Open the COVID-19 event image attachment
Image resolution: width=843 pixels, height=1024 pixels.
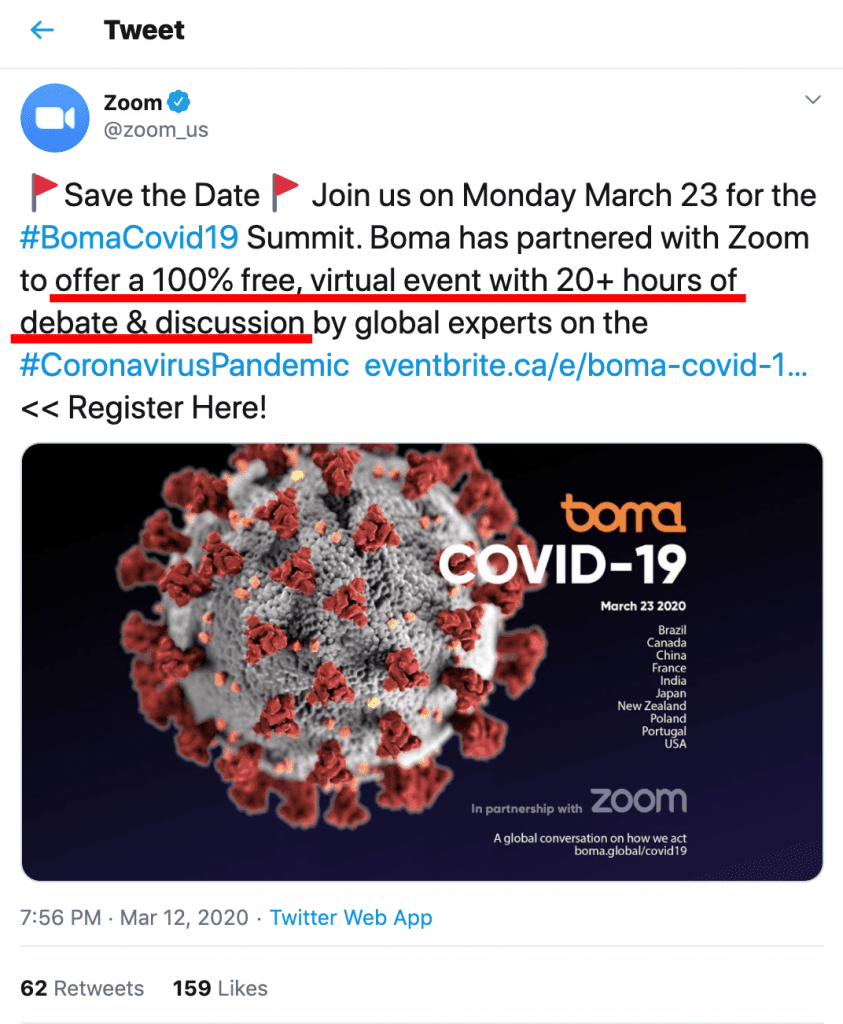pos(421,660)
